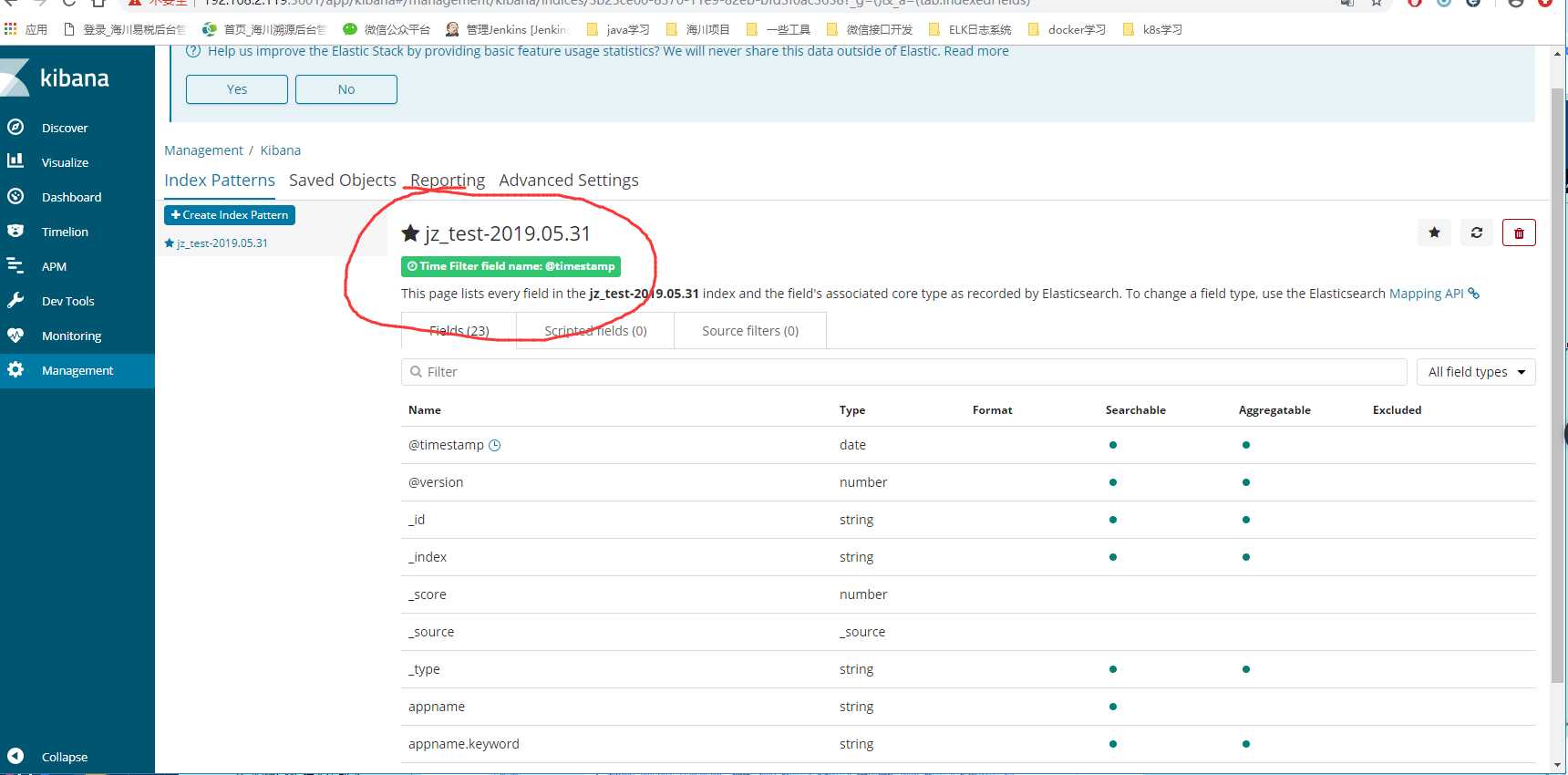Viewport: 1568px width, 775px height.
Task: Click Management breadcrumb link
Action: pos(203,150)
